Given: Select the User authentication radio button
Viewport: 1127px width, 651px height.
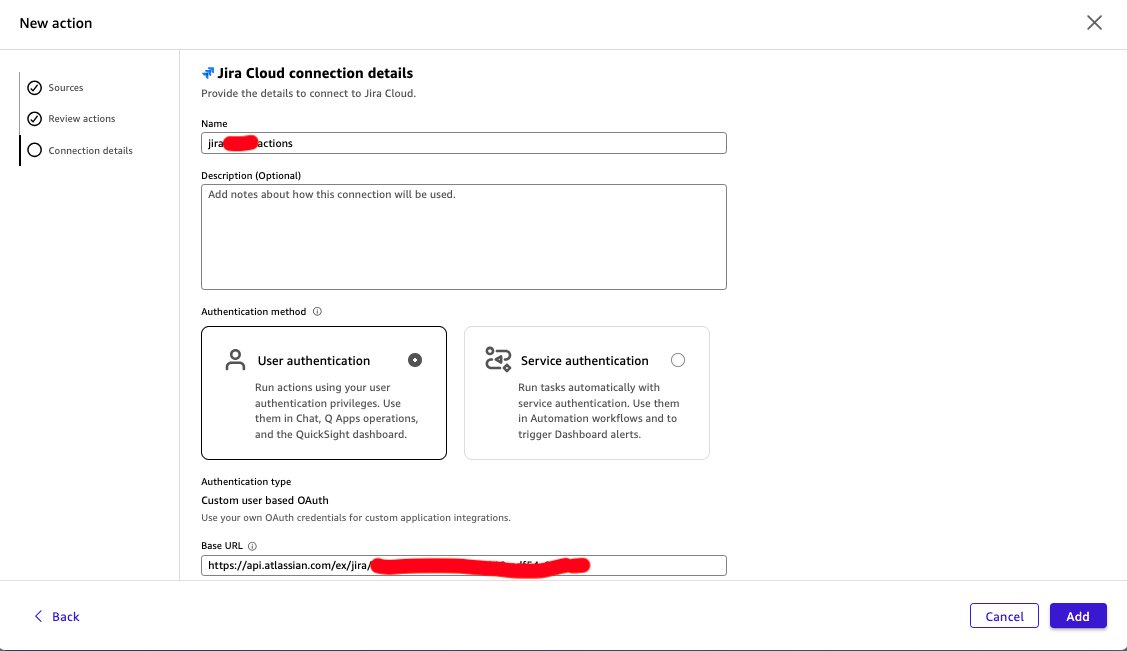Looking at the screenshot, I should coord(415,359).
